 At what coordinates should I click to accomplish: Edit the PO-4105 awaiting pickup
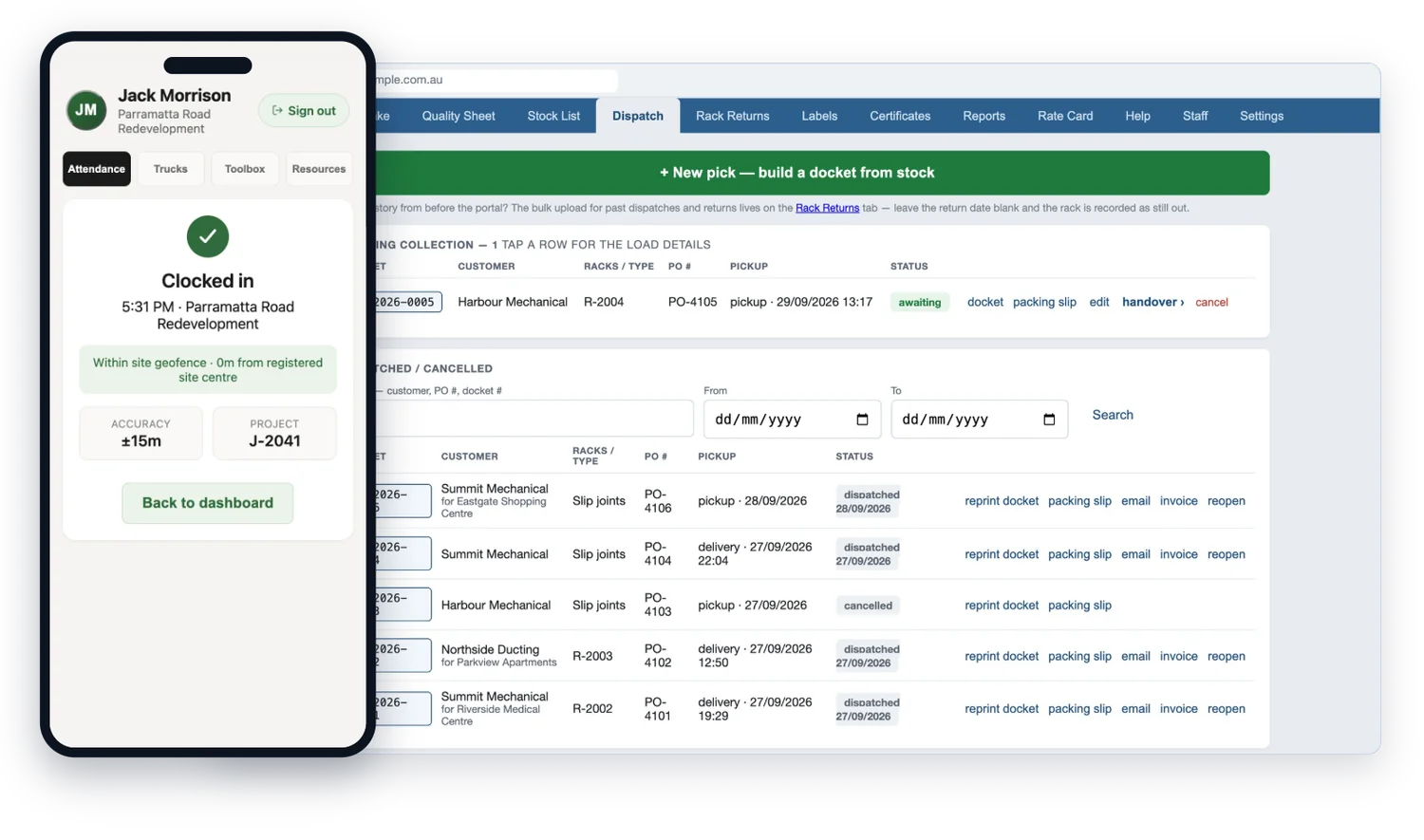[x=1099, y=302]
